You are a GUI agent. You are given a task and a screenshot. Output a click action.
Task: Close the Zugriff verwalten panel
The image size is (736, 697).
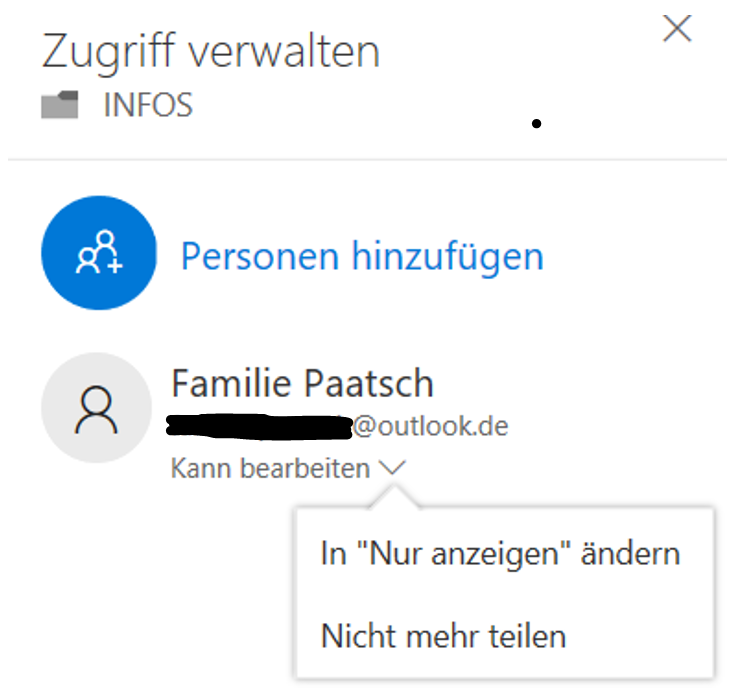coord(677,28)
